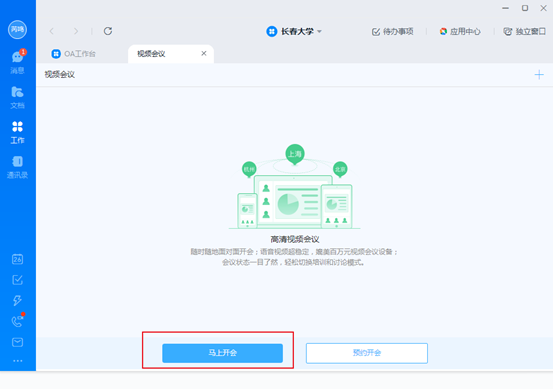Open the 消息 messages icon in sidebar
This screenshot has width=553, height=389.
tap(17, 61)
